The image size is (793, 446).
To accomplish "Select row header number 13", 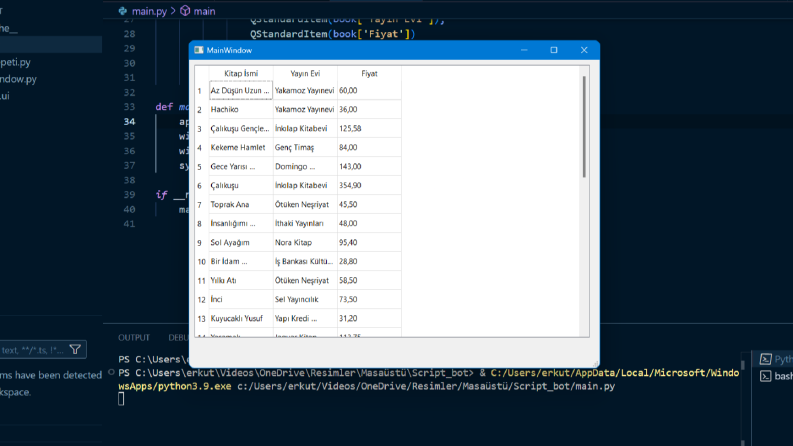I will point(201,319).
